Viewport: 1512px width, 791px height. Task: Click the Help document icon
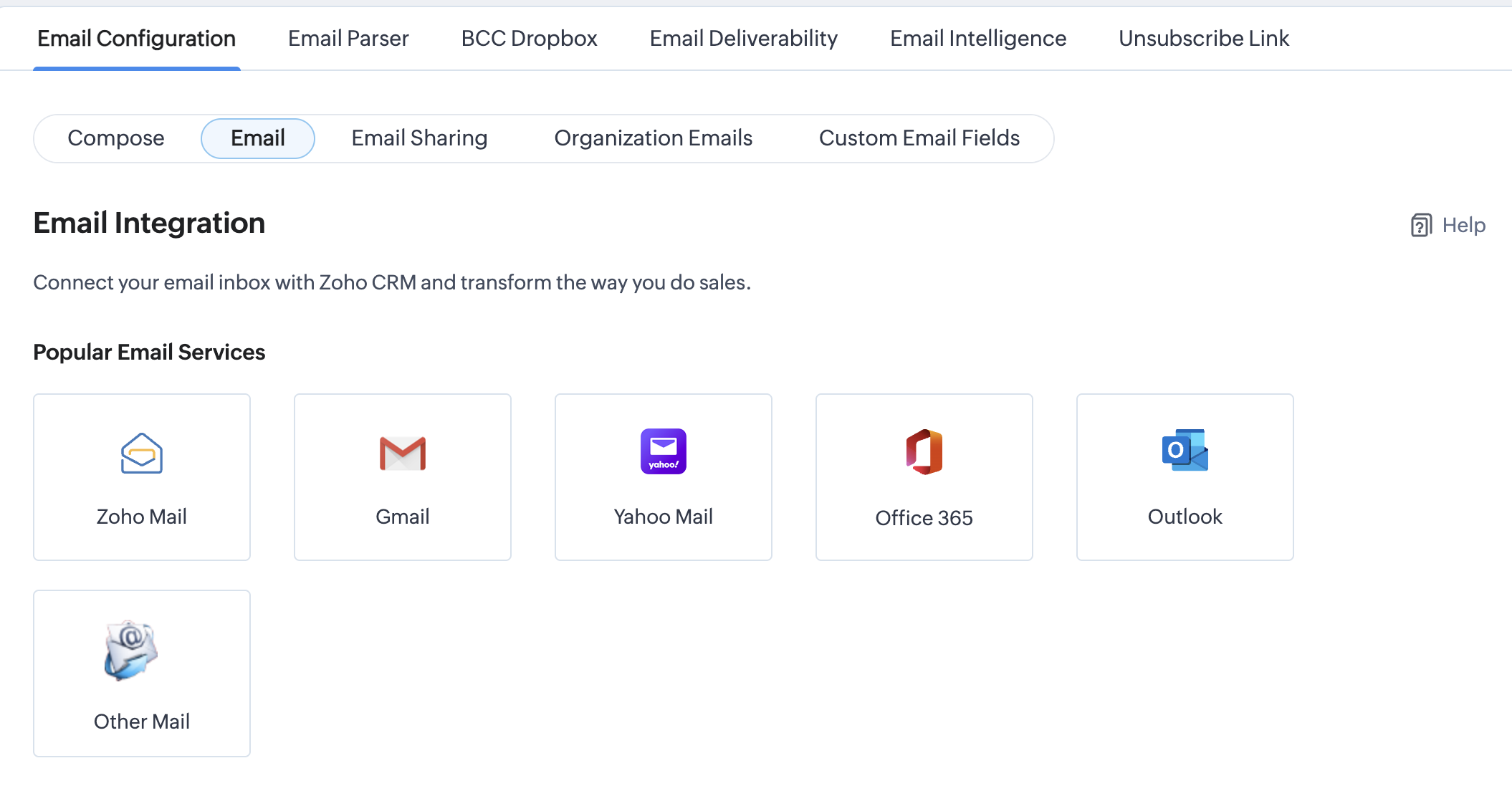click(1421, 225)
